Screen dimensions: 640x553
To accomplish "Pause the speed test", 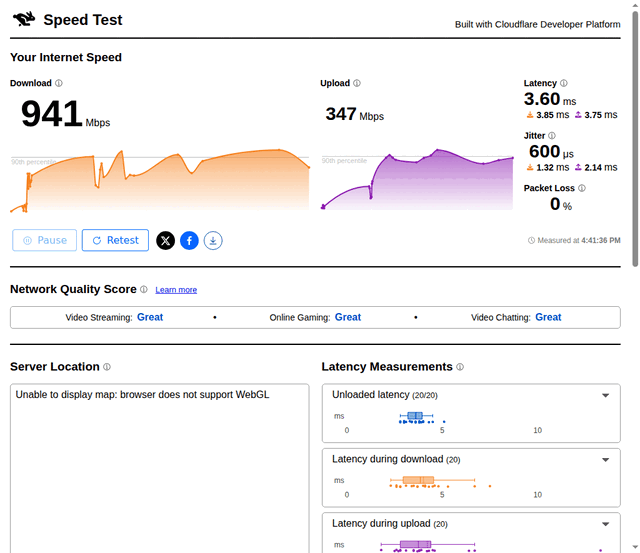I will [44, 240].
